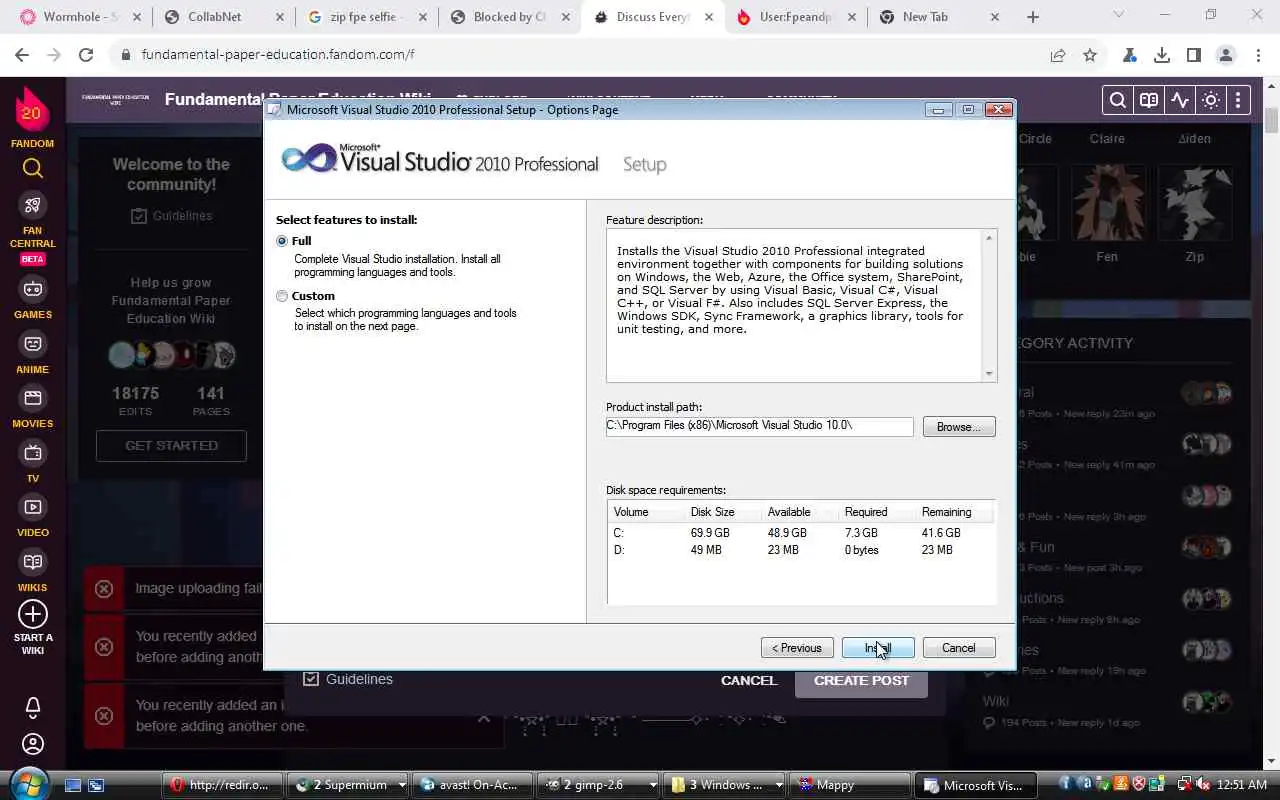
Task: Click the Previous button in the setup
Action: tap(796, 648)
